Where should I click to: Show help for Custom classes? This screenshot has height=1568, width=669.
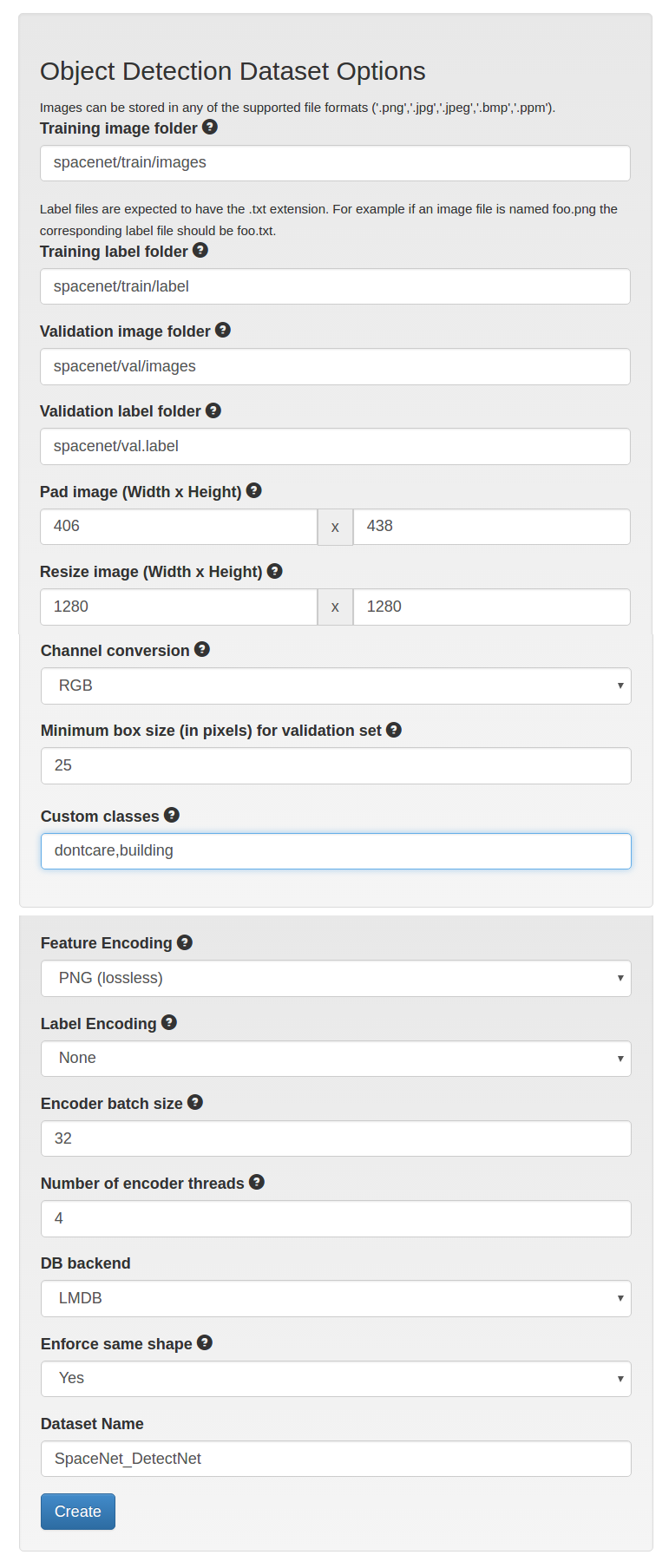[x=172, y=815]
